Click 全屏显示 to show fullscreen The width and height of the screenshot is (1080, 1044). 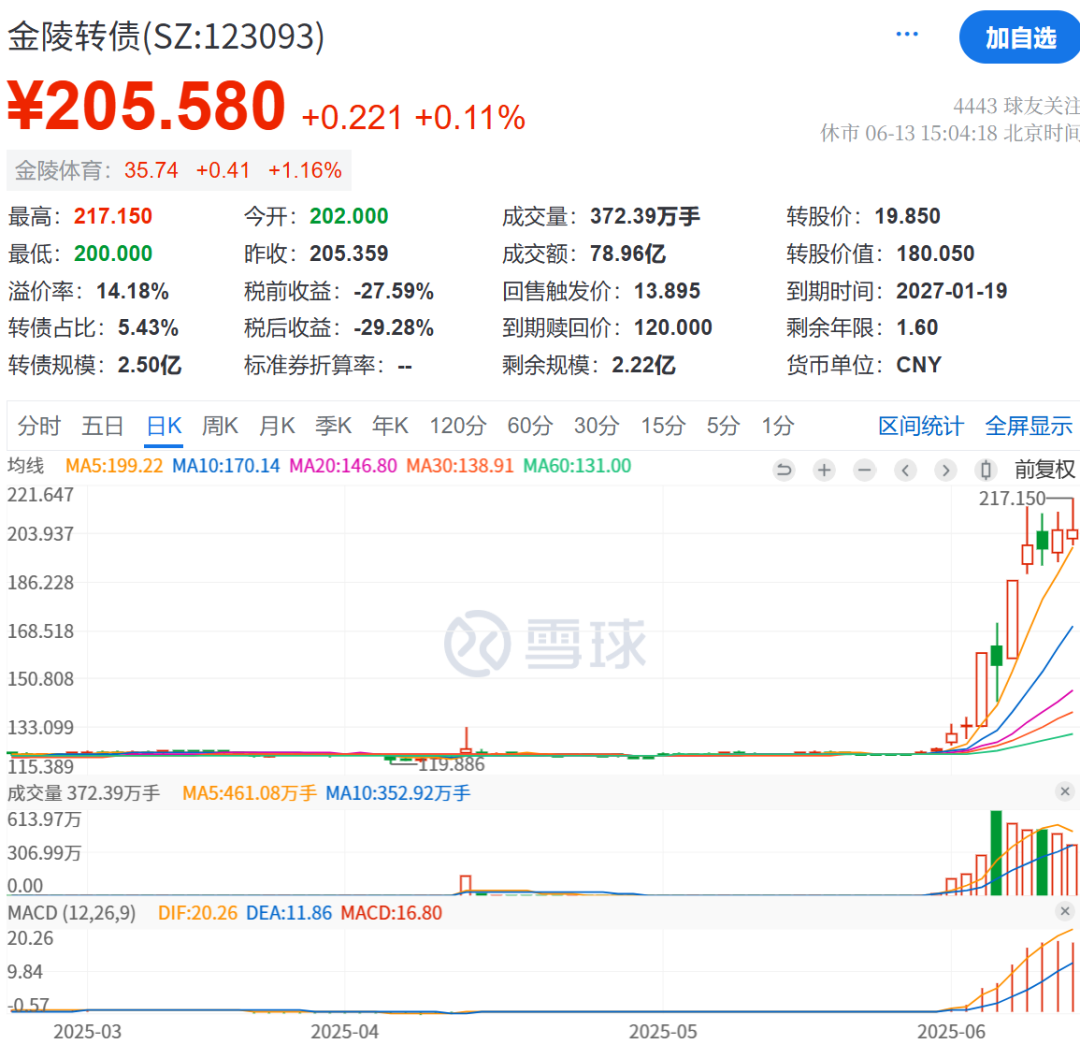[x=1028, y=426]
